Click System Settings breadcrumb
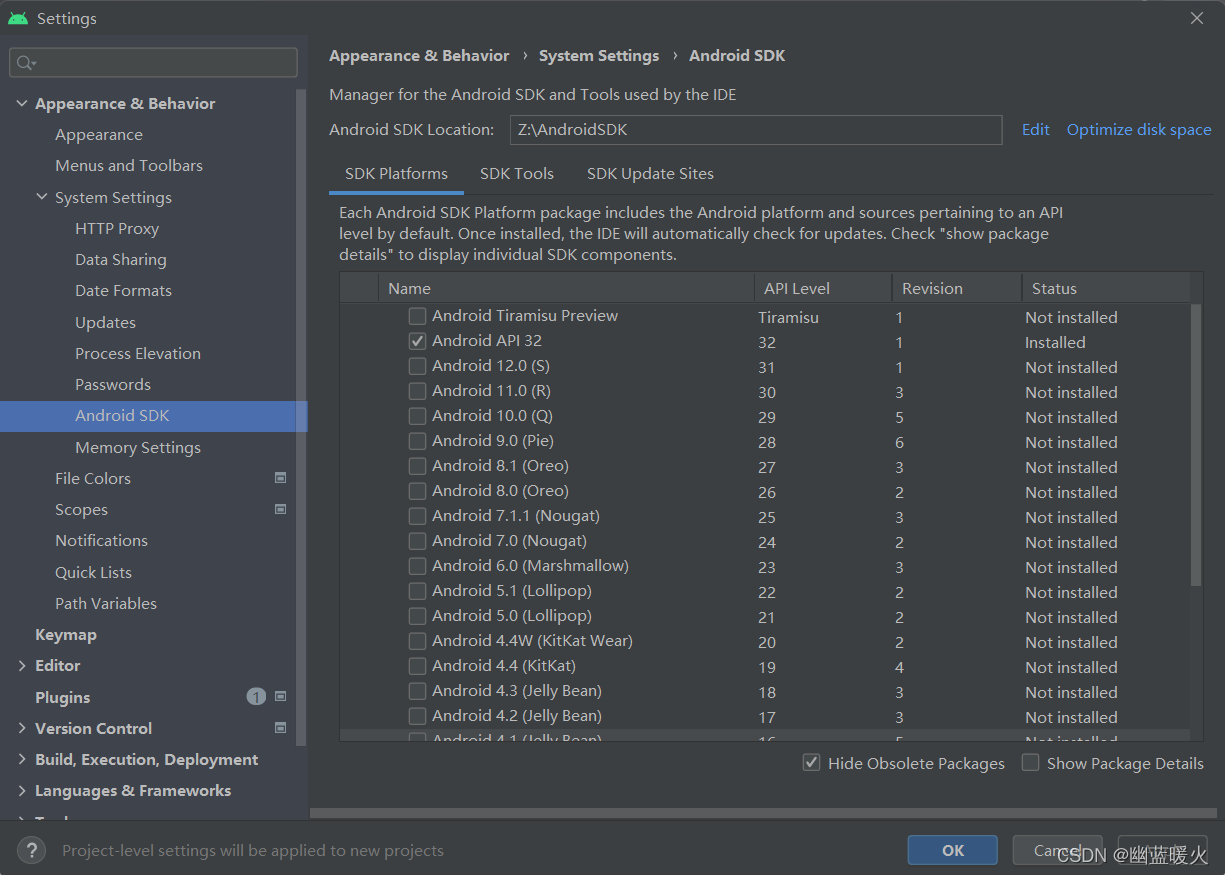 (x=599, y=56)
